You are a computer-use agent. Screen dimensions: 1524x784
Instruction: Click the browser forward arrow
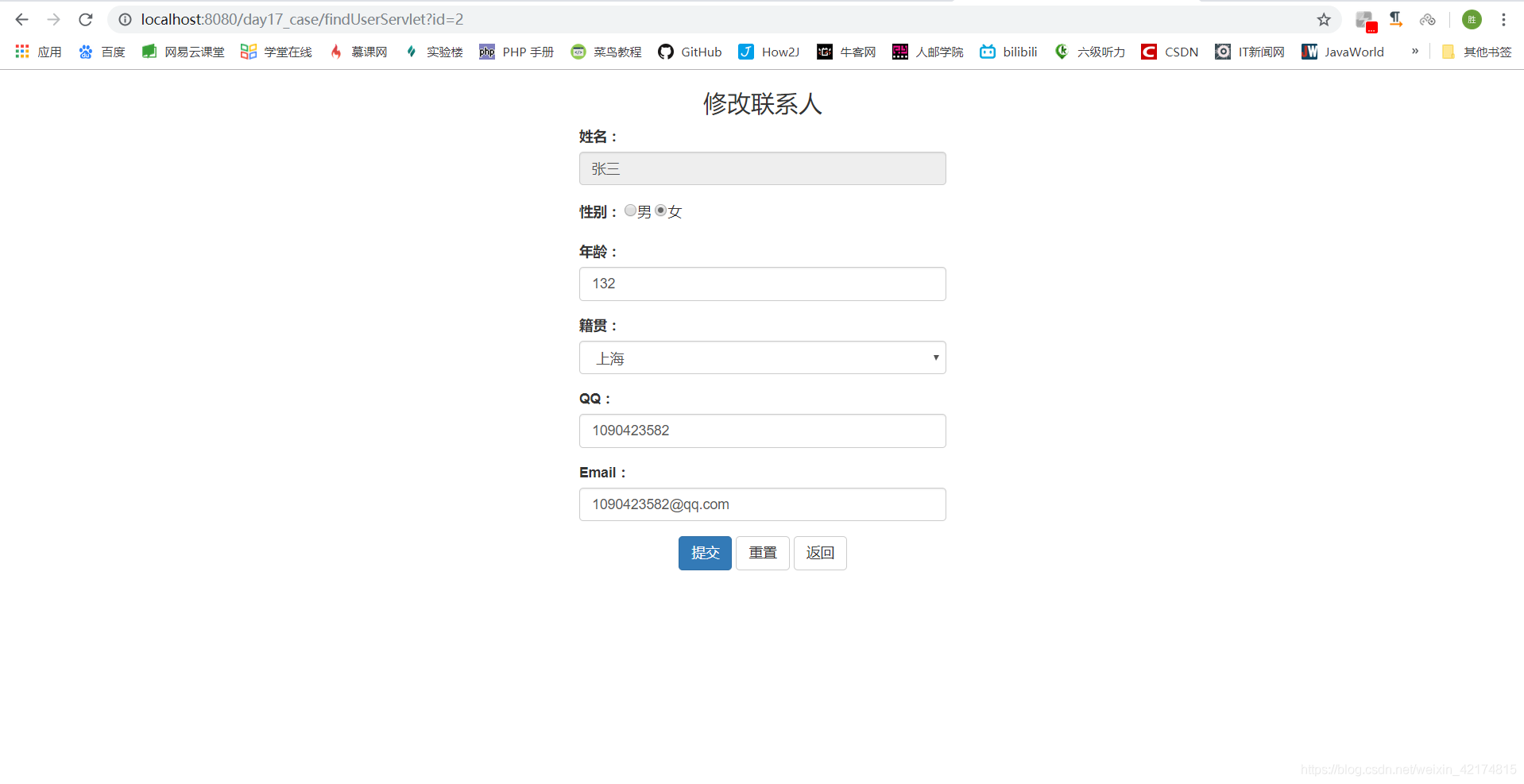pyautogui.click(x=53, y=19)
